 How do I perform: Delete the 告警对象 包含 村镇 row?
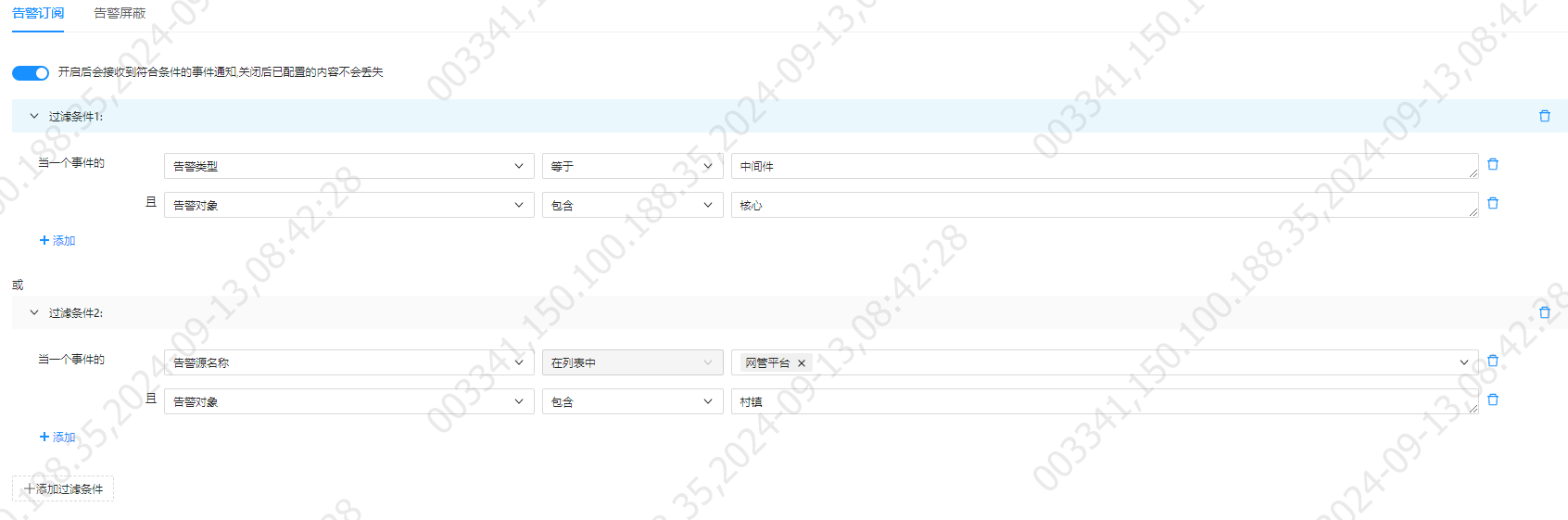click(x=1493, y=400)
